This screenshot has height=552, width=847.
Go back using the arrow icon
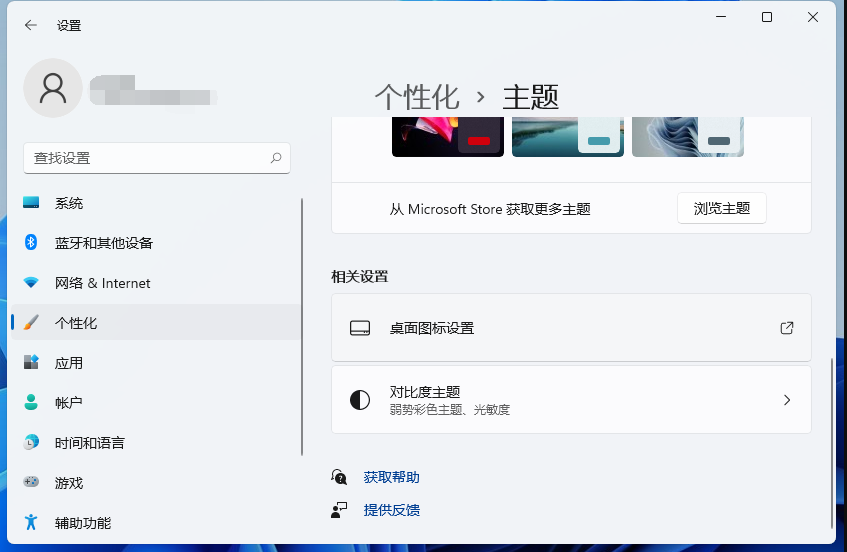(x=31, y=25)
